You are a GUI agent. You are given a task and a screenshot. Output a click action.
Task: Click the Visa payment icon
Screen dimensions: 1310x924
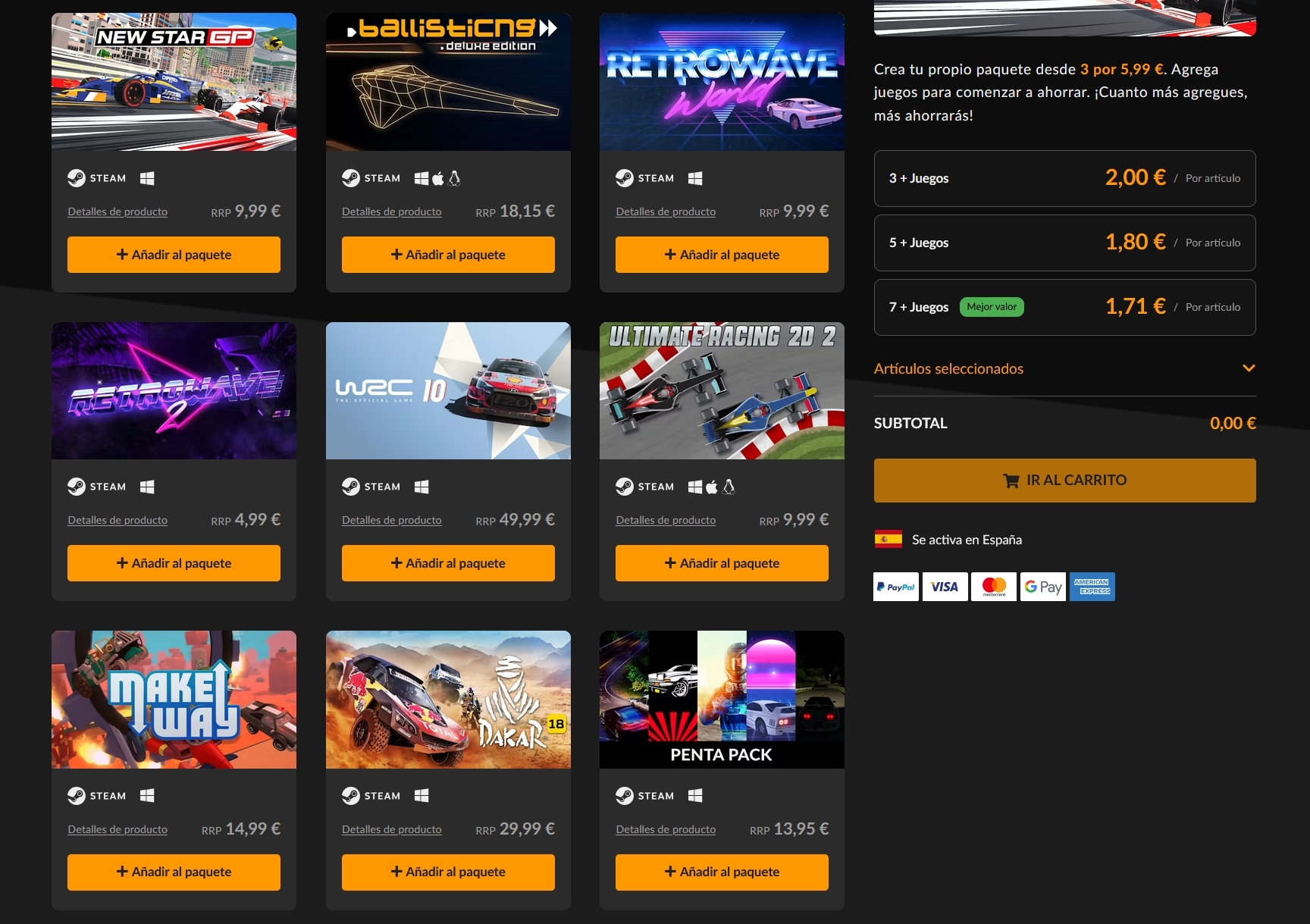(x=945, y=587)
